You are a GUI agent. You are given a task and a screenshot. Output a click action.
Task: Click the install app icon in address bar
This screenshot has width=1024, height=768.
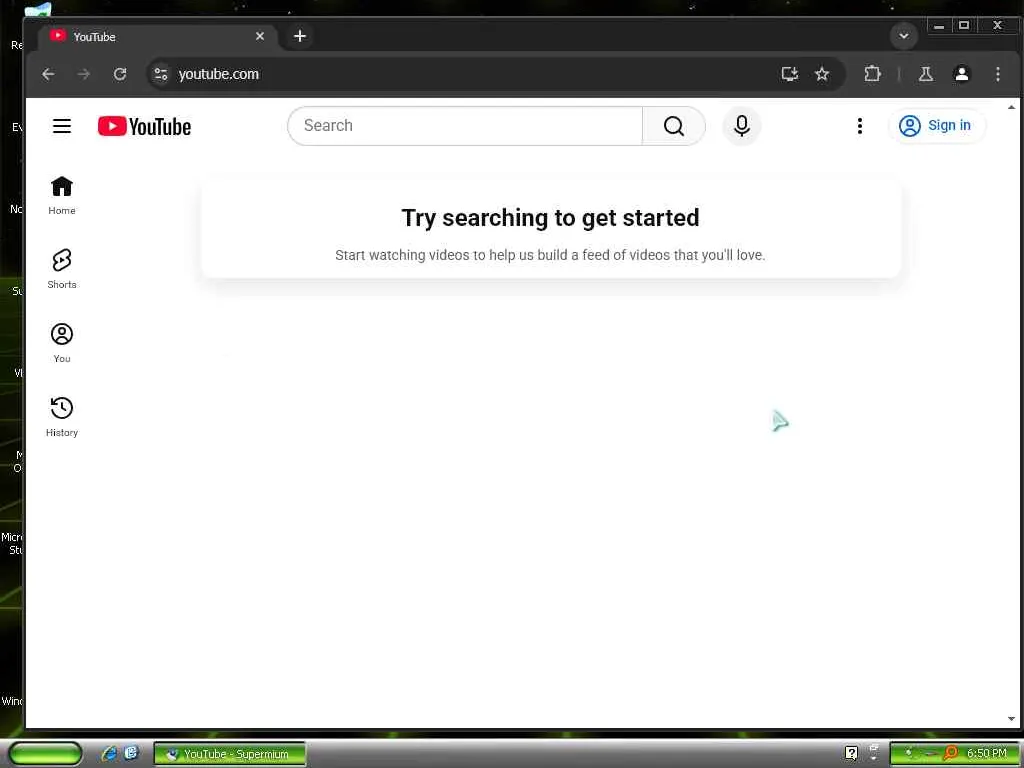tap(790, 74)
